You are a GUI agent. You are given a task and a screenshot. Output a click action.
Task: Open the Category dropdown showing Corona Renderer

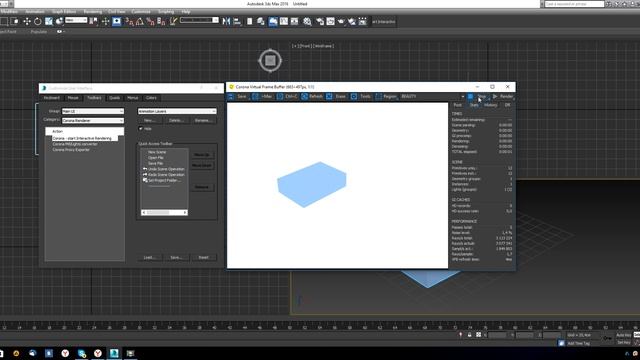coord(93,120)
